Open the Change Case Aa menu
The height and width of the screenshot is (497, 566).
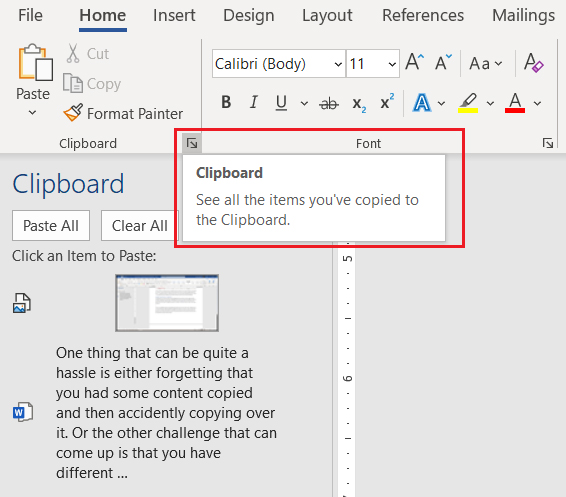(486, 64)
